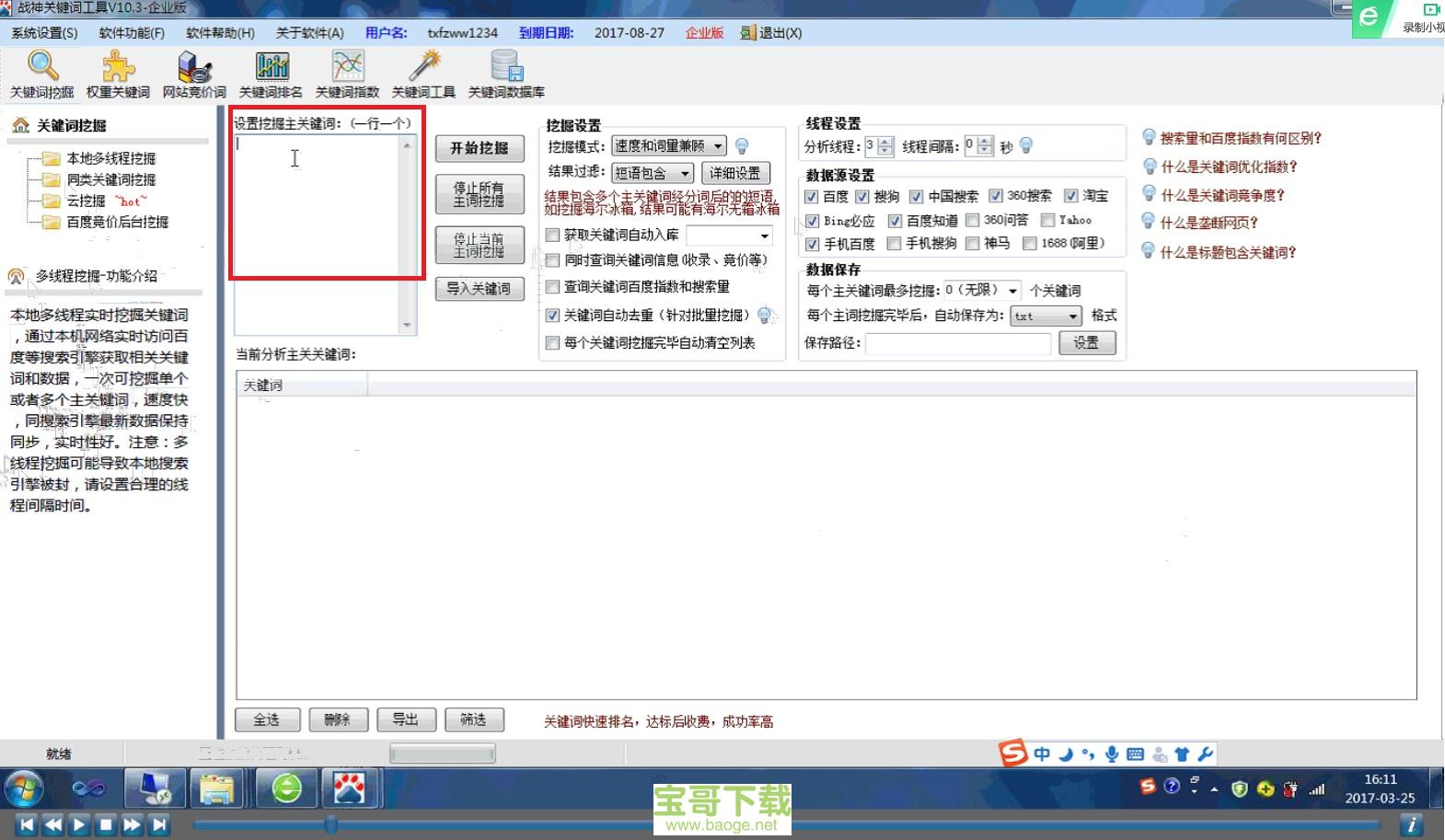
Task: Click the keyword input box scrollbar down arrow
Action: coord(407,326)
